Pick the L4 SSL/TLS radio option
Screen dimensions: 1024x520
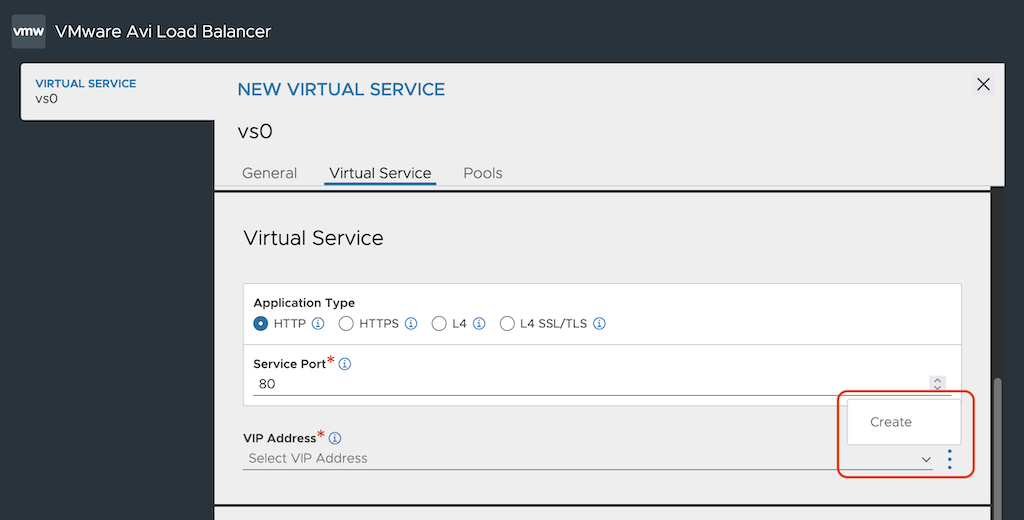click(x=507, y=324)
